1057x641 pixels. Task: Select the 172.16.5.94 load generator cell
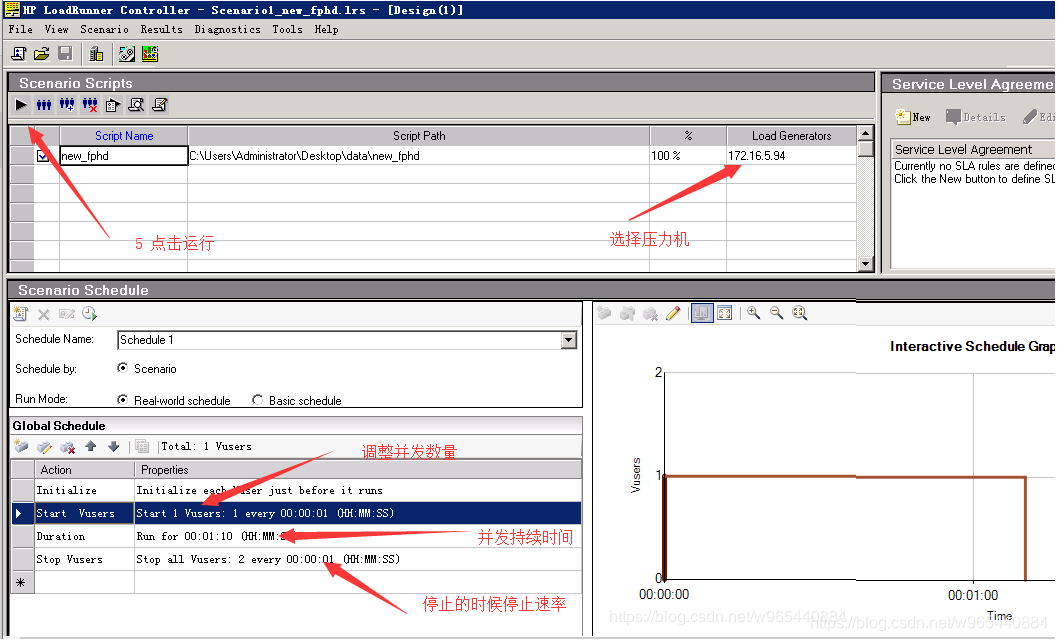791,156
